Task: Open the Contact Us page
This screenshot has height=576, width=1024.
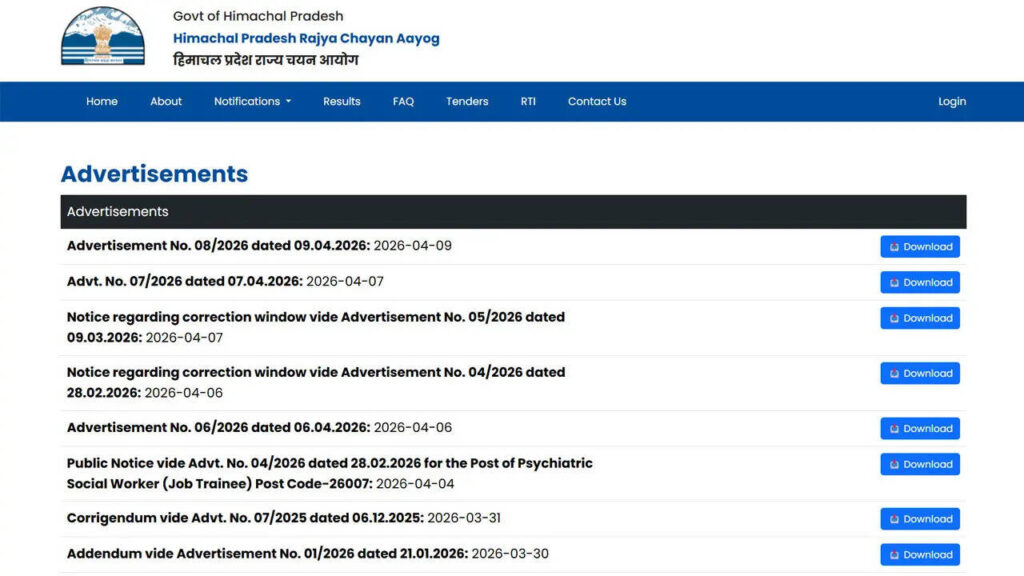Action: coord(597,102)
